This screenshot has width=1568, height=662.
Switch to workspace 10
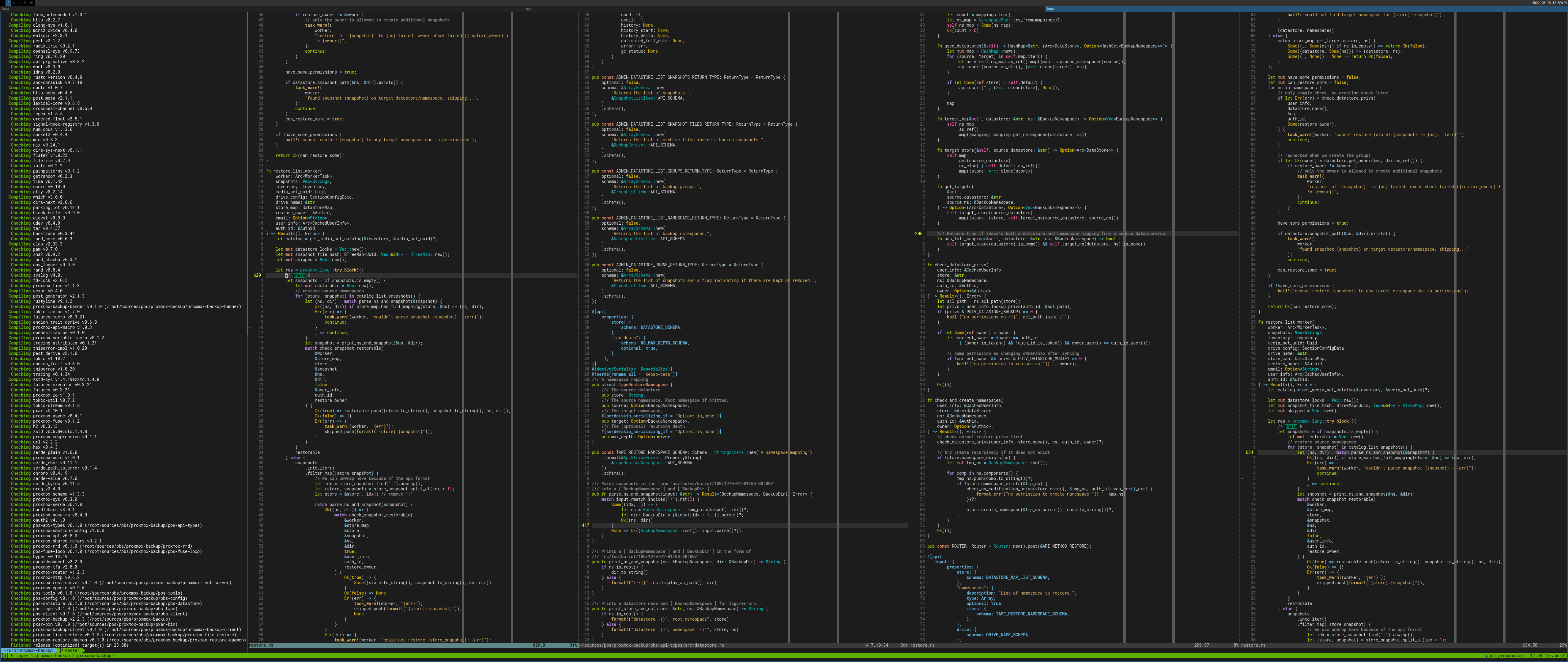pos(31,3)
